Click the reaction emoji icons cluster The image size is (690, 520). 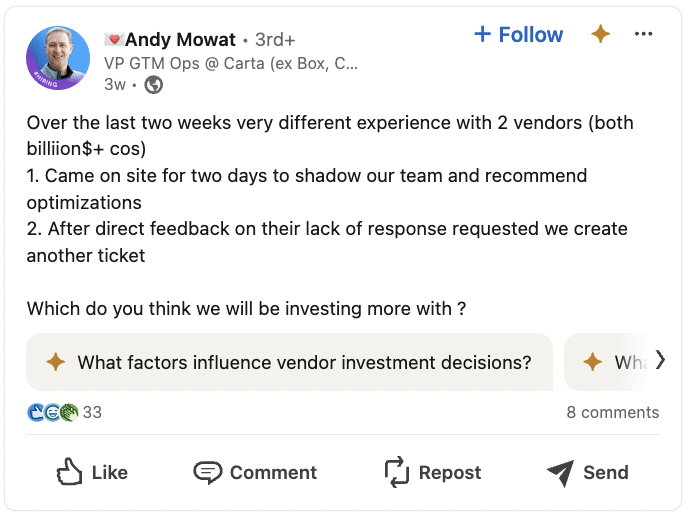(52, 413)
